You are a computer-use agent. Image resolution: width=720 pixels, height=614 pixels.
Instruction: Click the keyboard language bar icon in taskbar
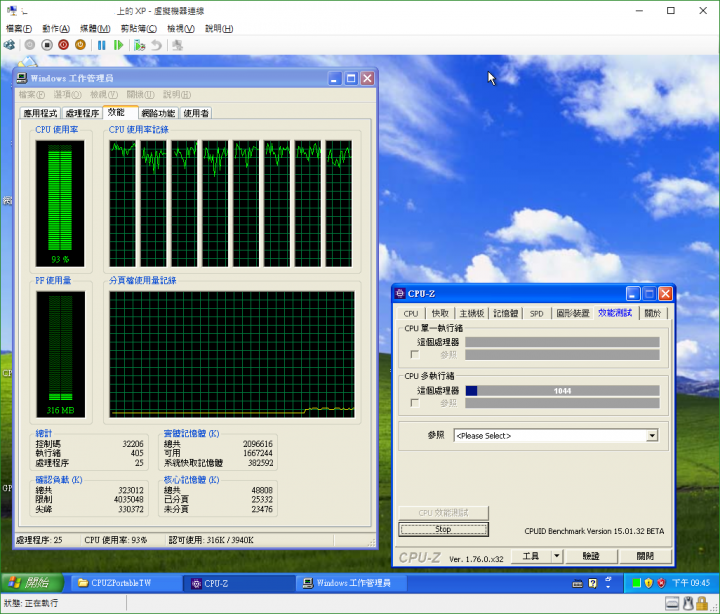tap(577, 584)
